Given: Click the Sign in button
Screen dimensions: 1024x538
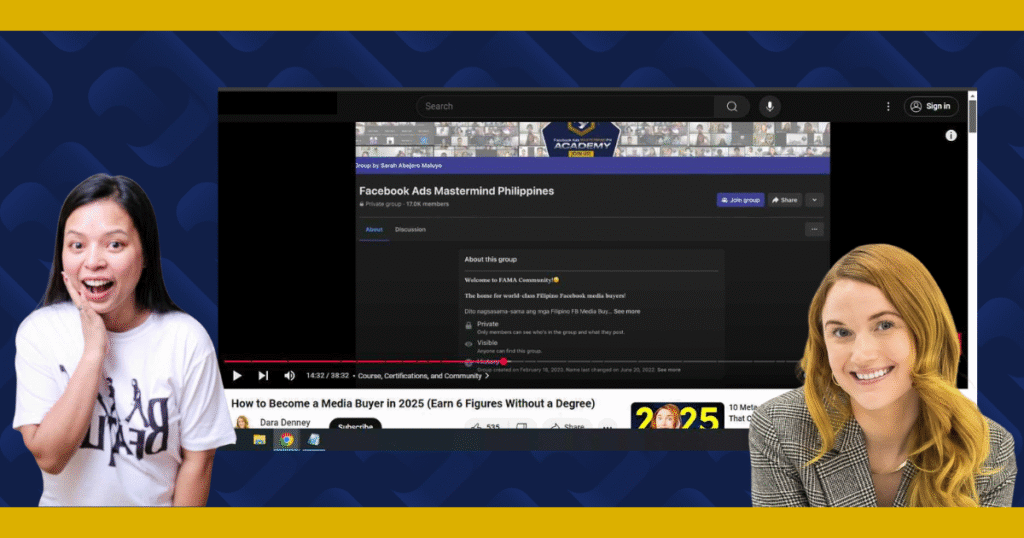Looking at the screenshot, I should [x=931, y=106].
